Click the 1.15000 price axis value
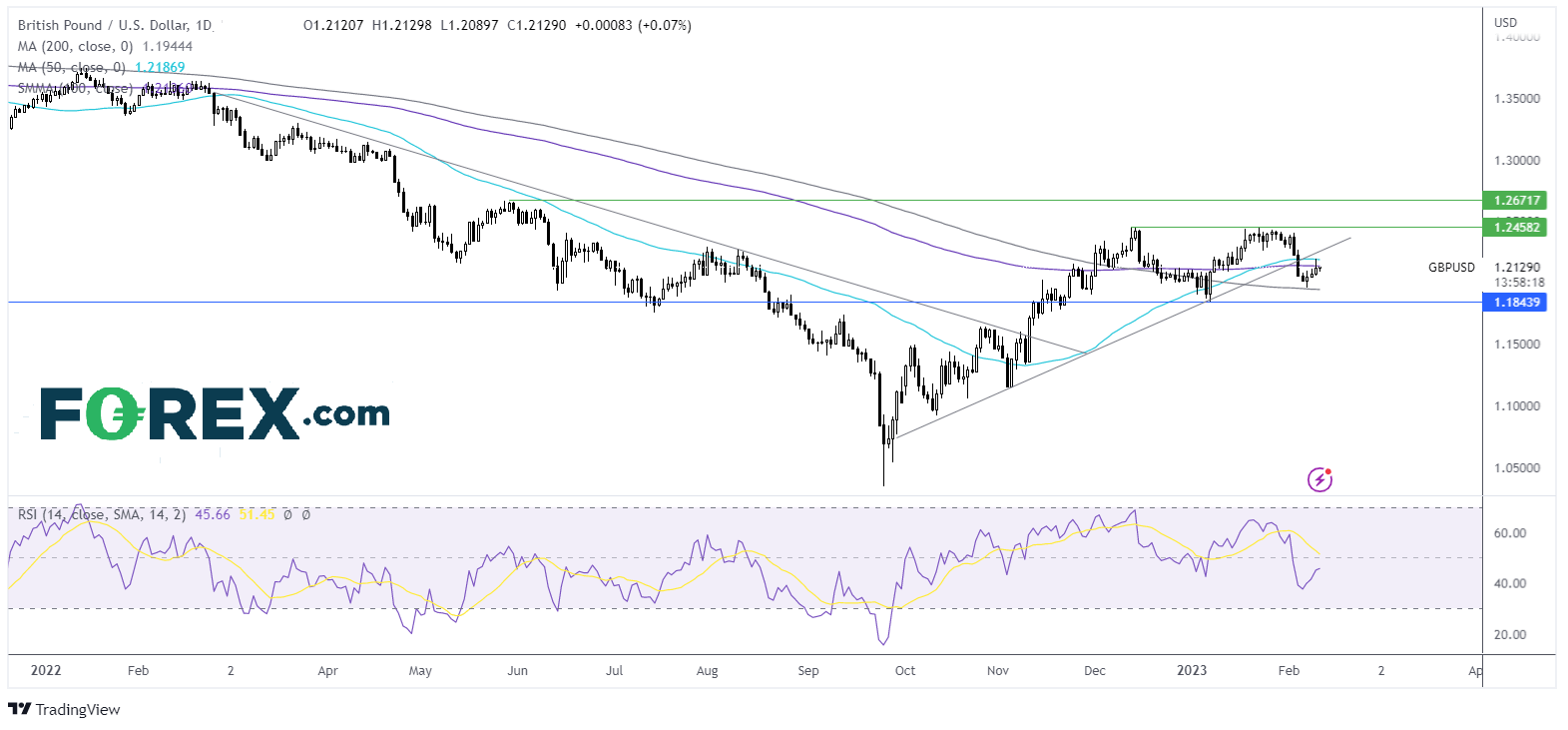Viewport: 1568px width, 730px height. (1516, 345)
